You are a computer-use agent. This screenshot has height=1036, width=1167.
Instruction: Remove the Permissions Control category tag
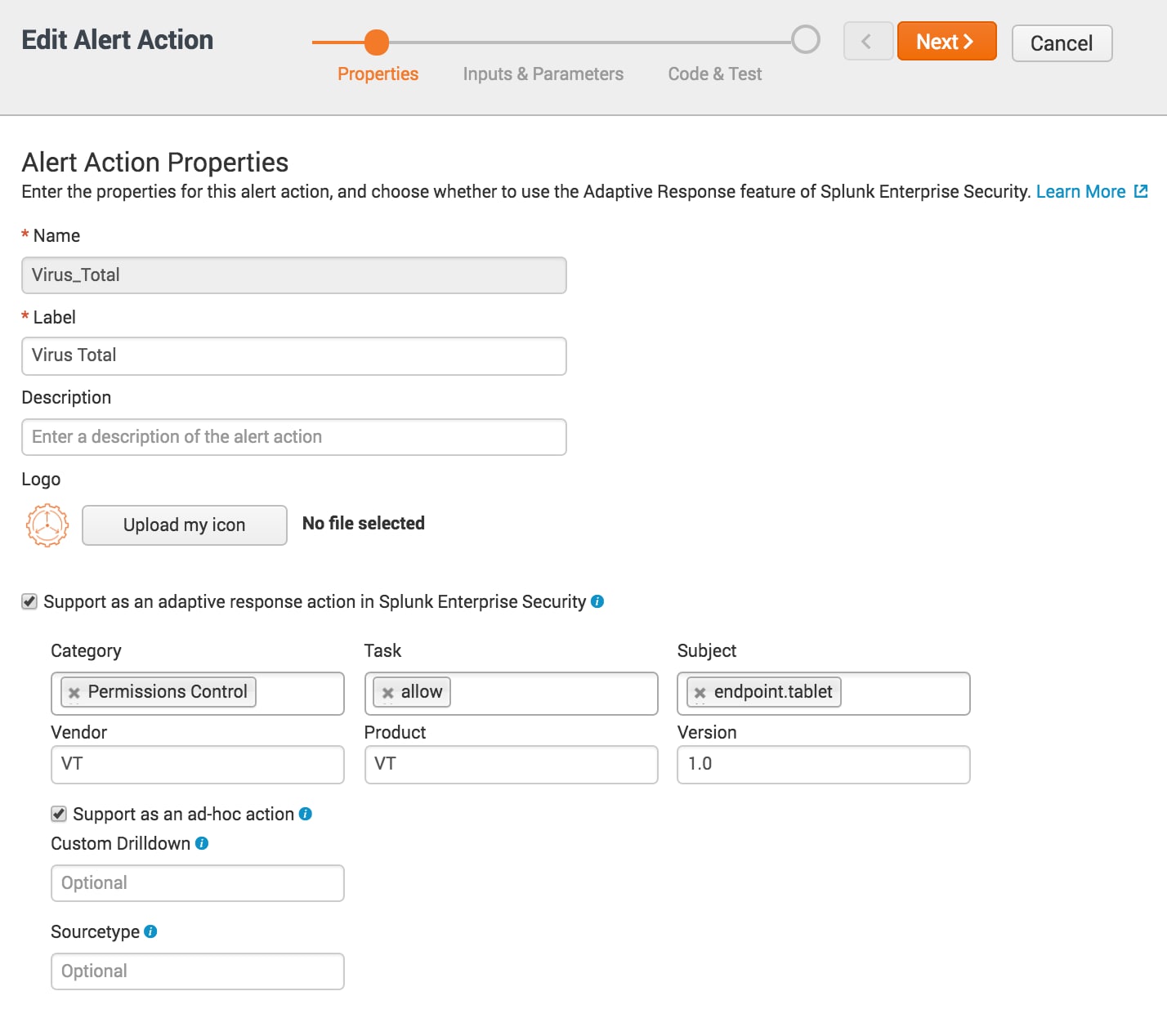(x=74, y=693)
